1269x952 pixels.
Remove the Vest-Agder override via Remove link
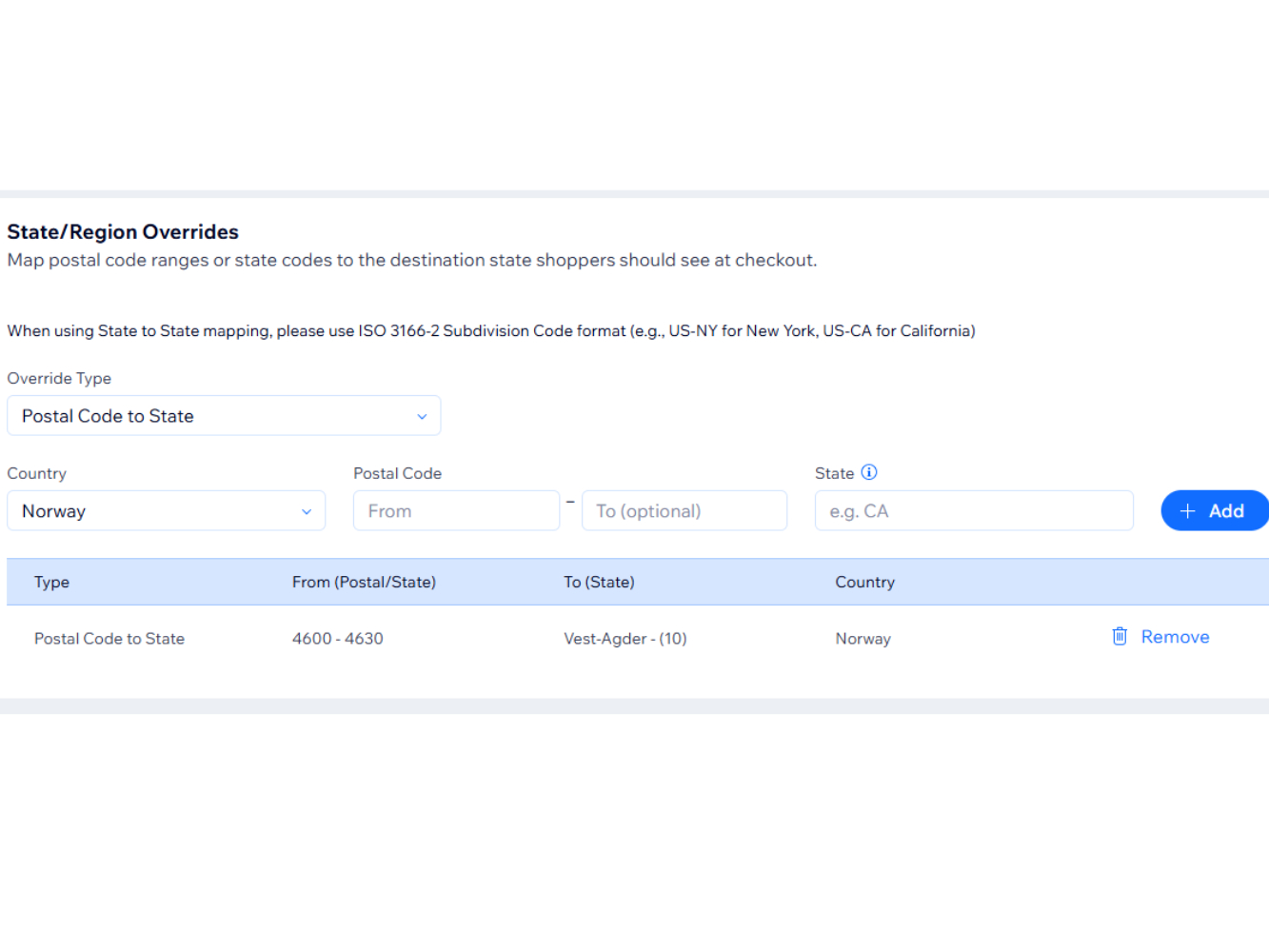coord(1175,637)
